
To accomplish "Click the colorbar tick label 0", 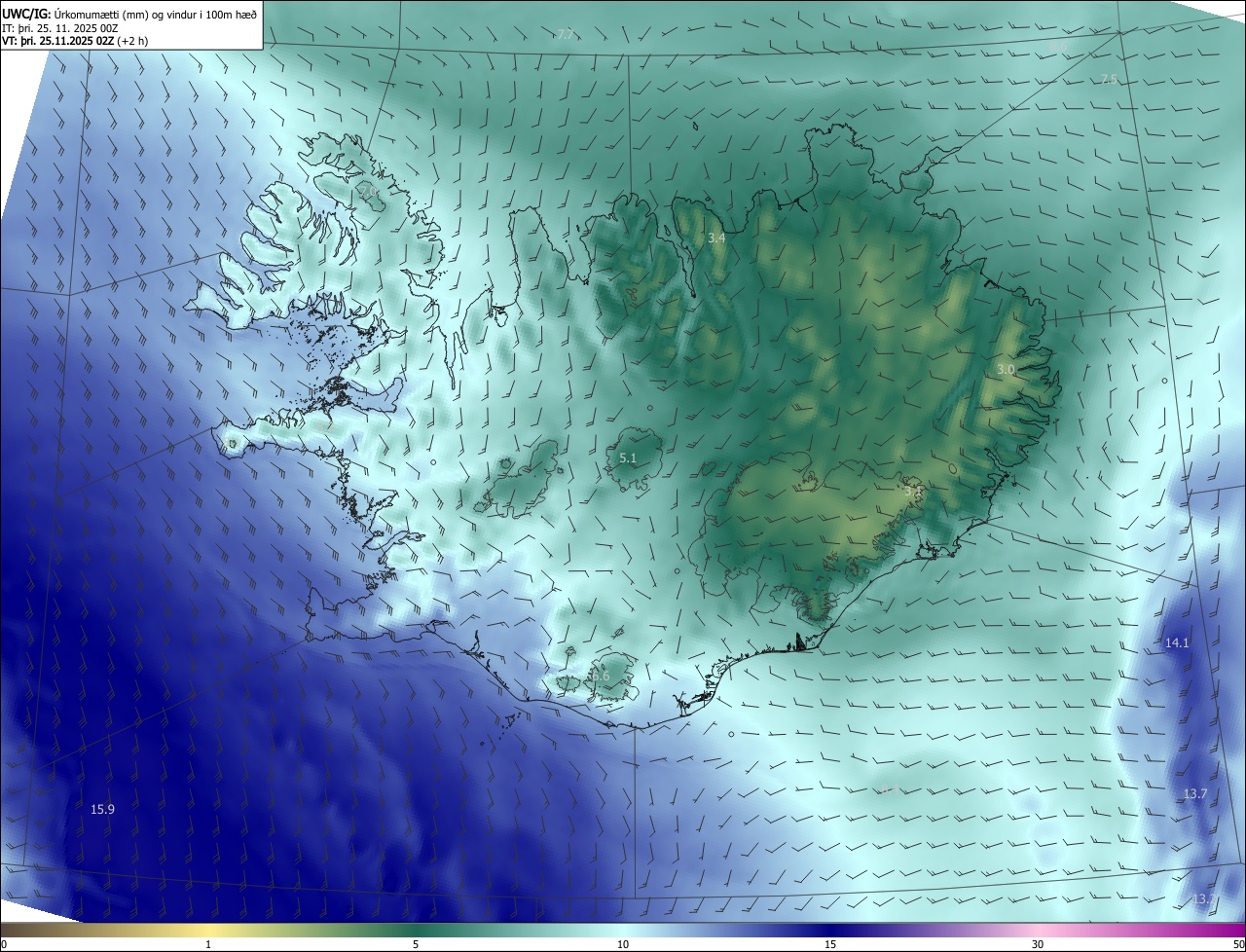I will click(4, 944).
